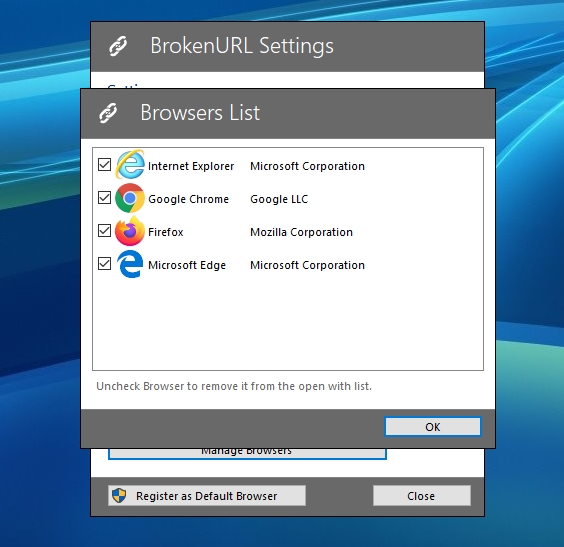Click the Mozilla Corporation publisher text
Image resolution: width=564 pixels, height=547 pixels.
tap(301, 232)
